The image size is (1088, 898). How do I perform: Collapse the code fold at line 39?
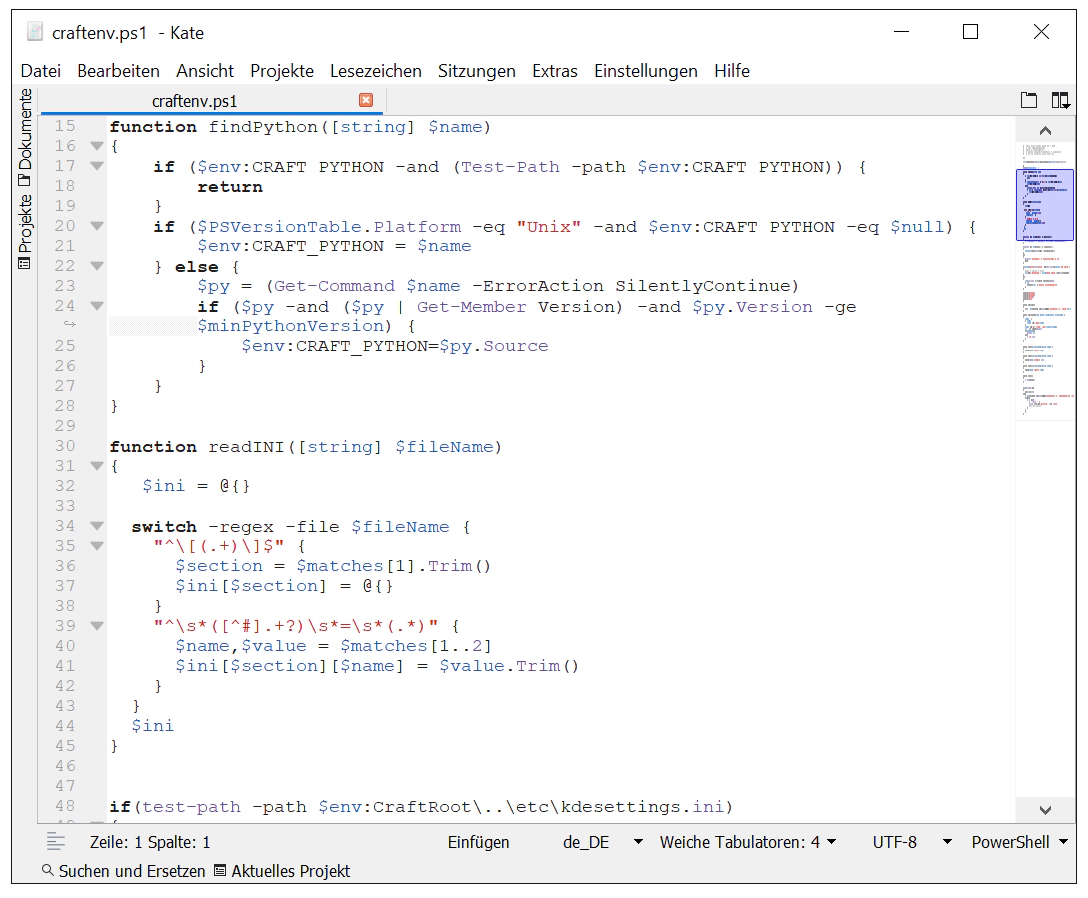tap(97, 626)
